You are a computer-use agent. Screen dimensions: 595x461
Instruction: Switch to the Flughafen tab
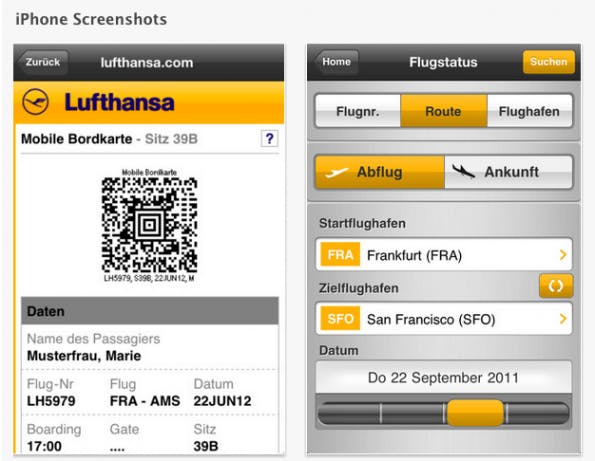529,111
